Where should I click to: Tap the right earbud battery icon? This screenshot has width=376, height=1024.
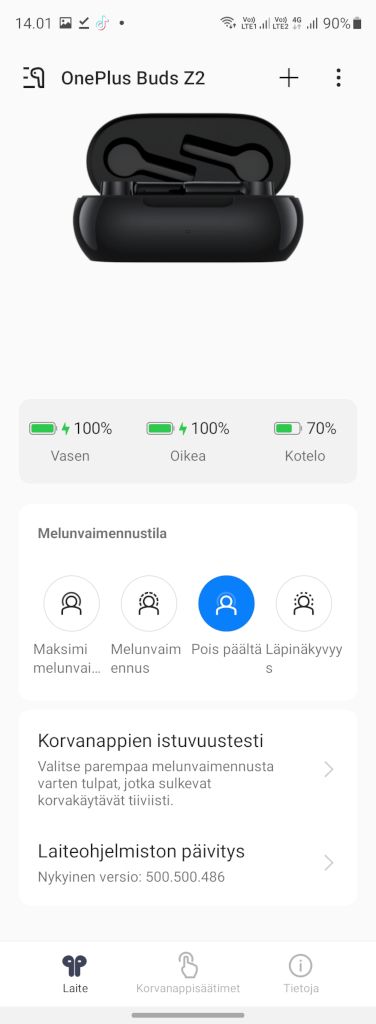(161, 428)
